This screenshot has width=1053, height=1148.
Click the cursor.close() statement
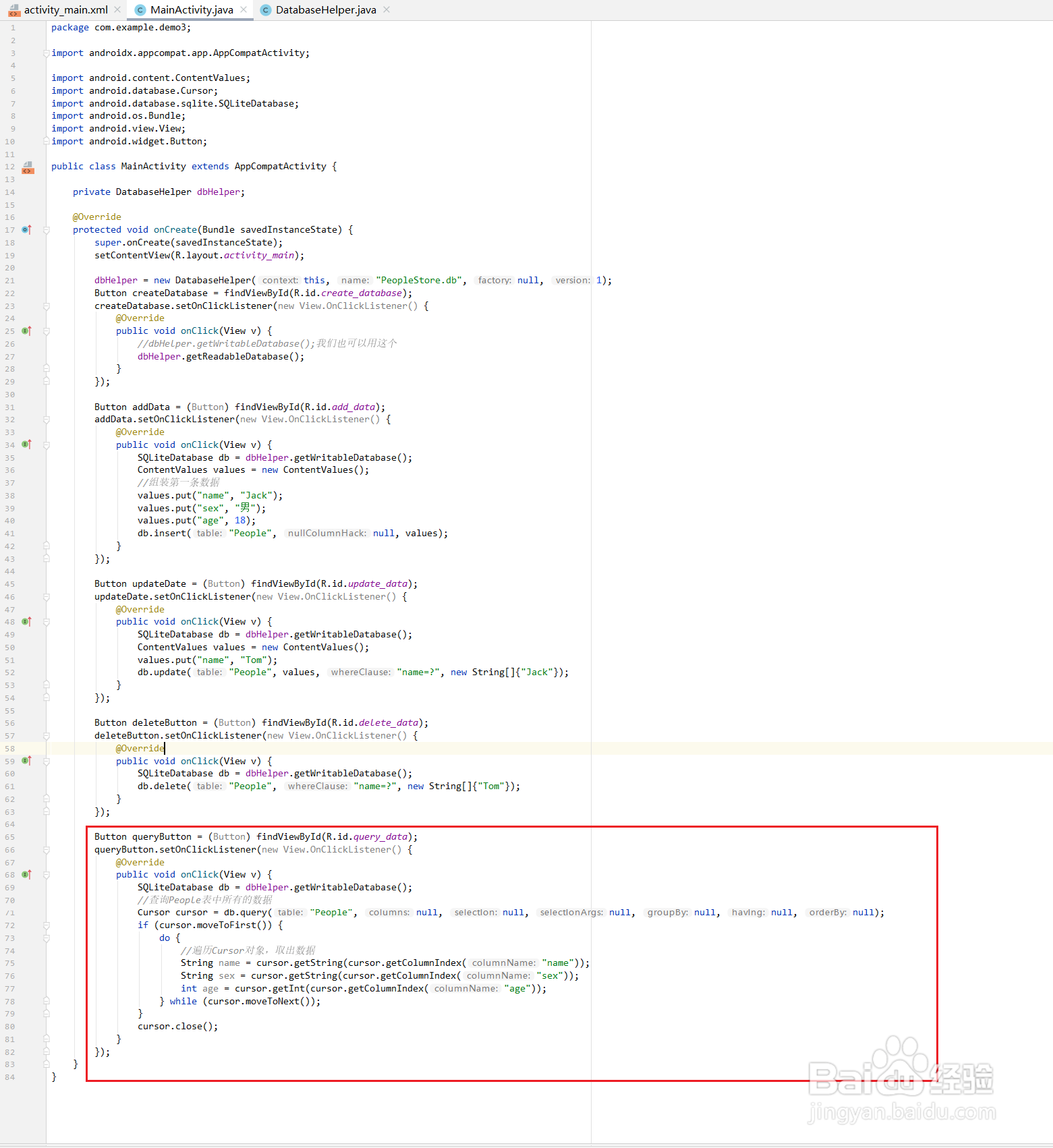pyautogui.click(x=178, y=1027)
